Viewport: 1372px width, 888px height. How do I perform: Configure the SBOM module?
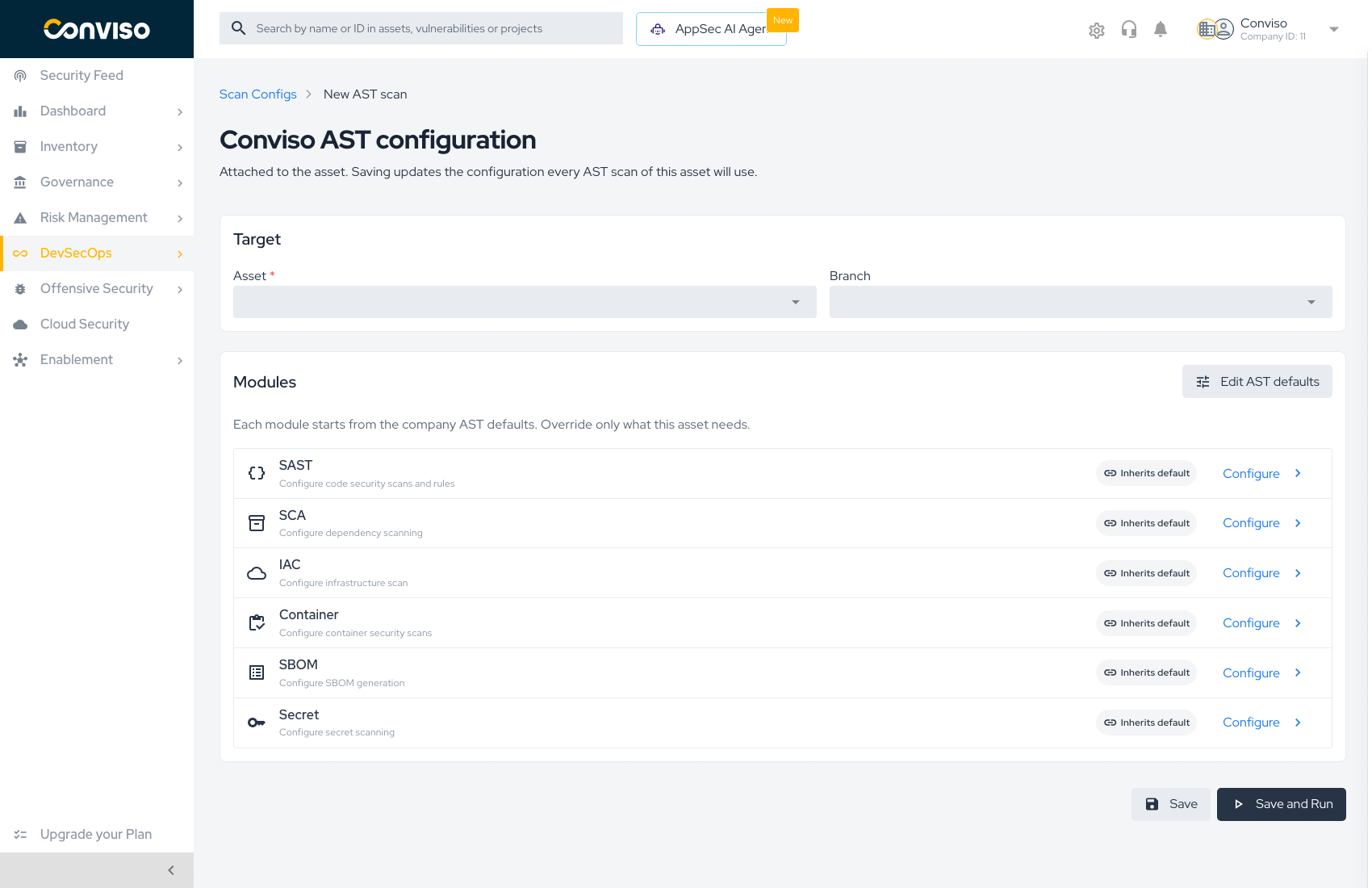(1262, 673)
